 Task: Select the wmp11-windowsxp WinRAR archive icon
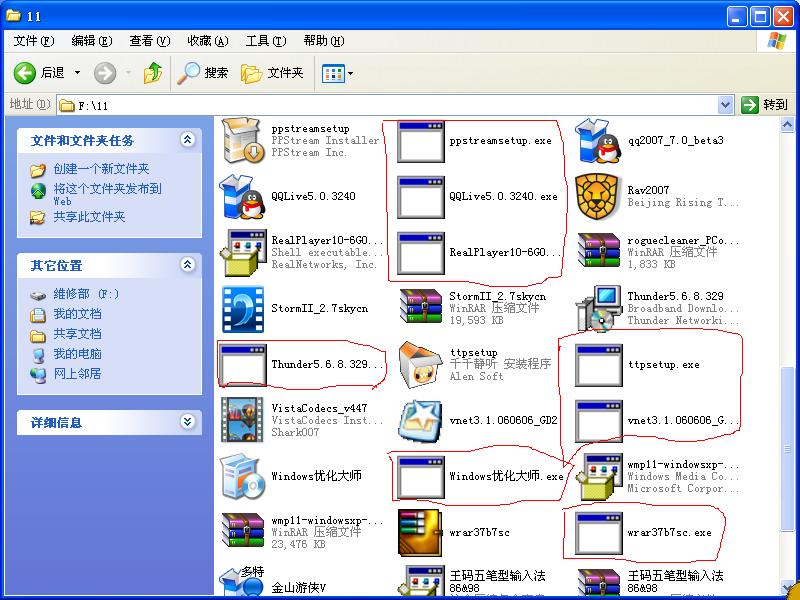(x=243, y=531)
